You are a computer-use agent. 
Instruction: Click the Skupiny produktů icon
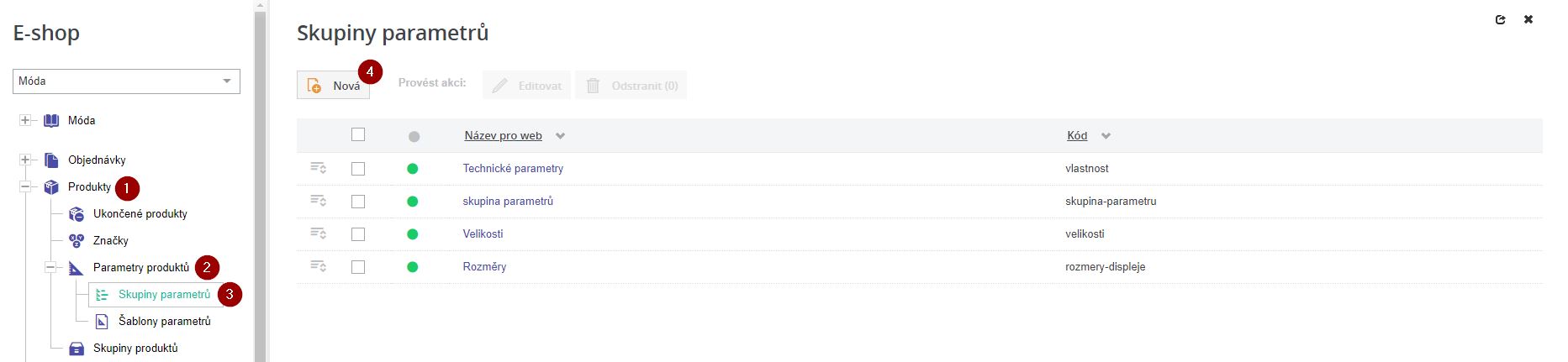pyautogui.click(x=77, y=349)
